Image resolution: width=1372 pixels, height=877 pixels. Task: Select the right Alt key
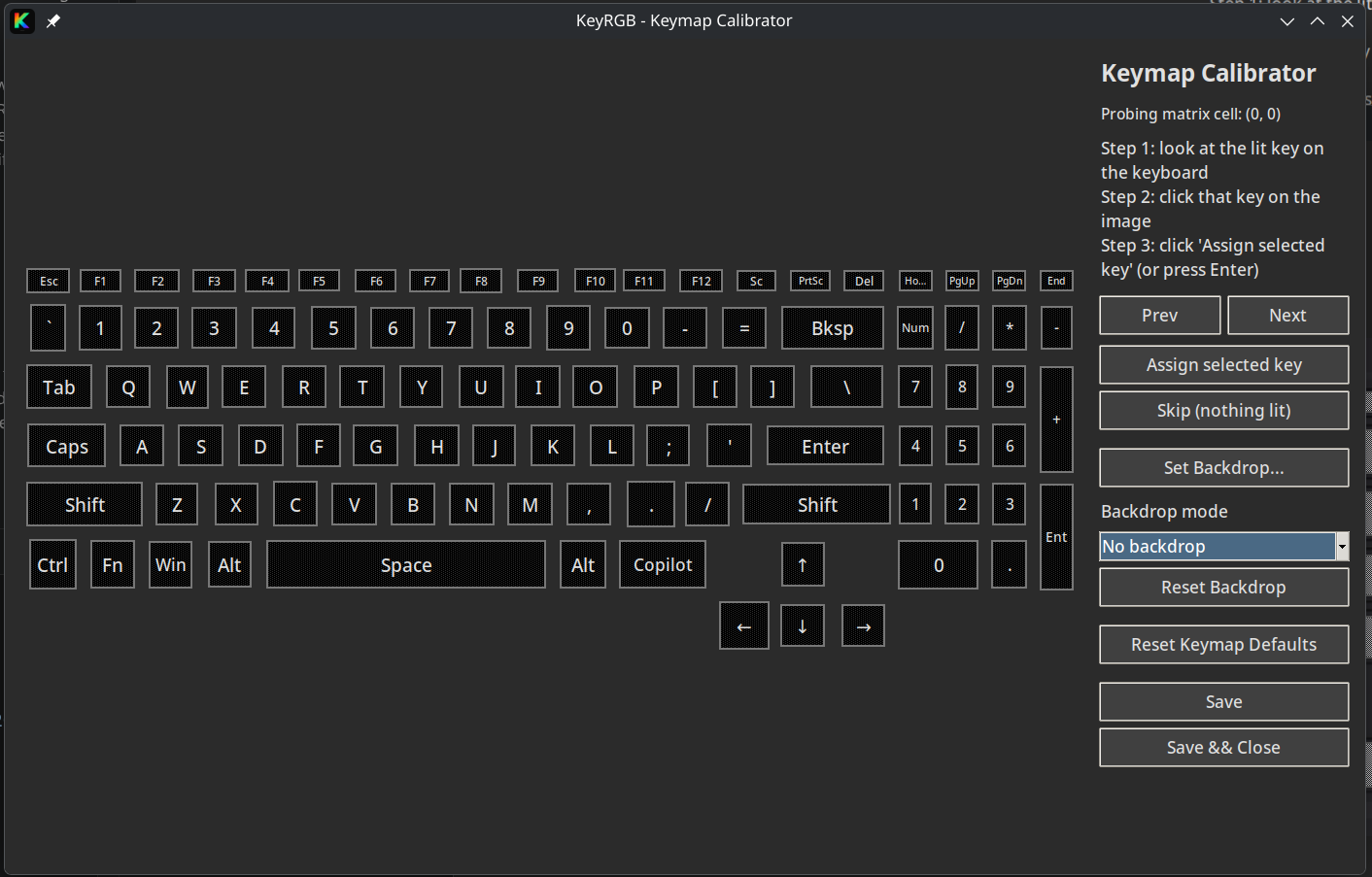coord(583,565)
